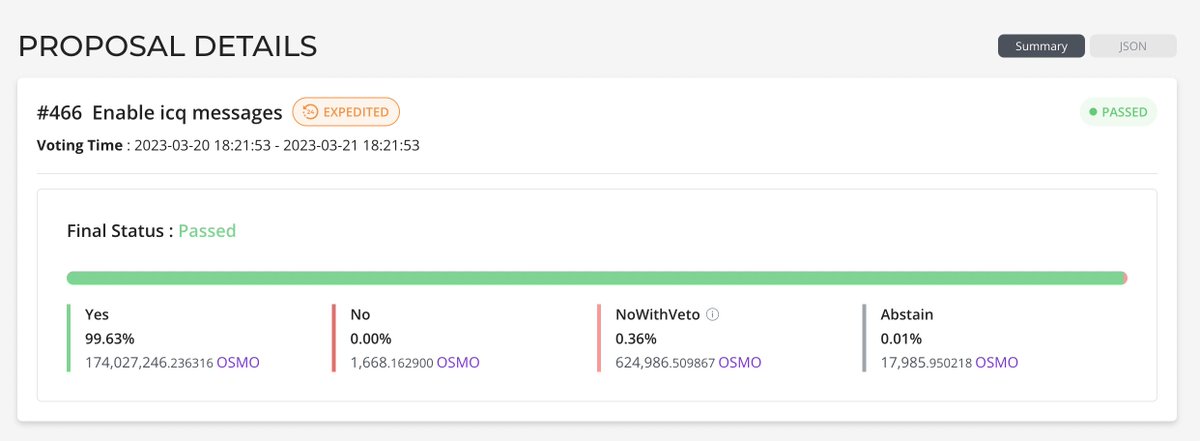
Task: Click the clock icon in the Expedited badge
Action: coord(310,112)
